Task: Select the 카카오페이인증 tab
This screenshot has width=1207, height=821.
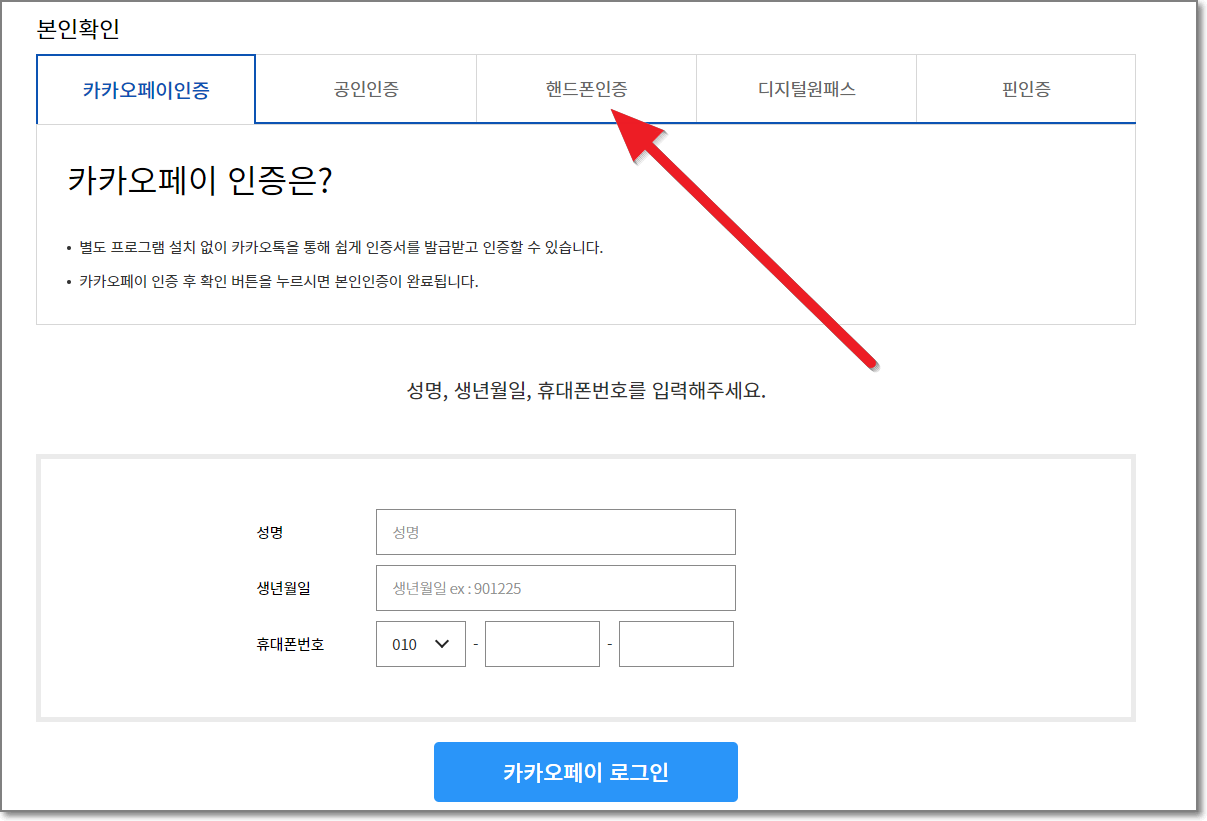Action: 146,89
